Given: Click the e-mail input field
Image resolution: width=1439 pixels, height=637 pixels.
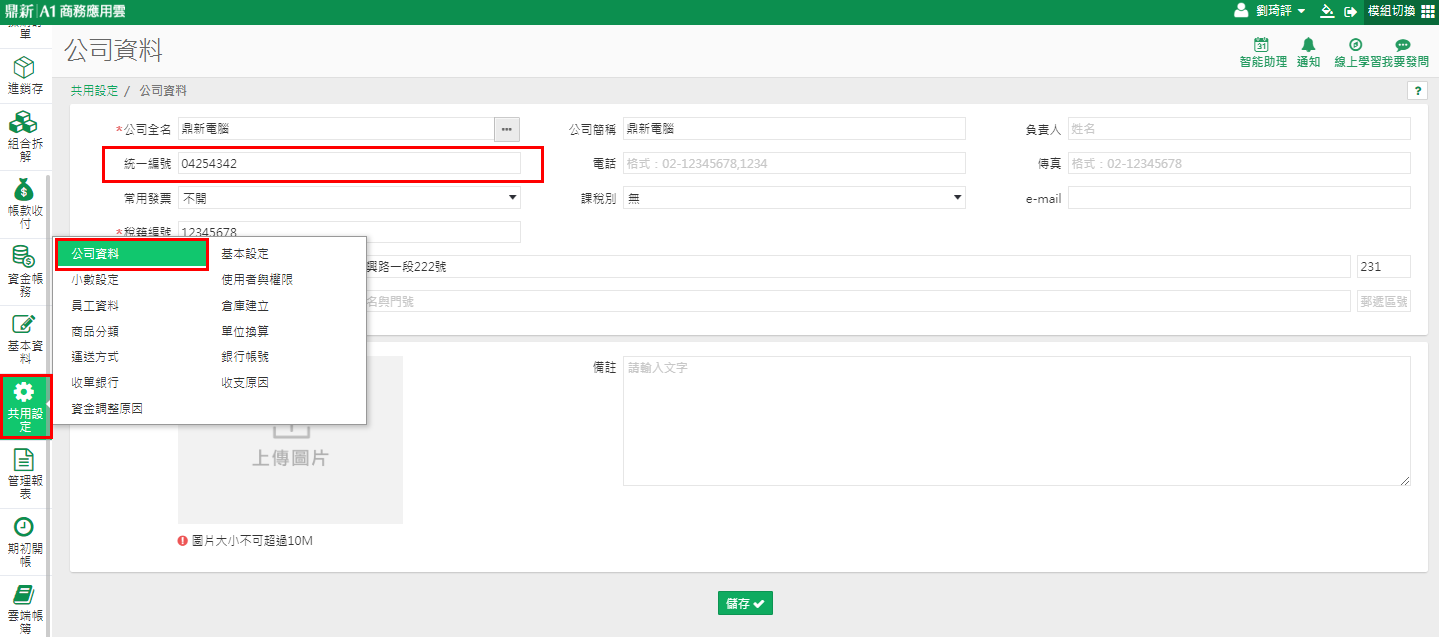Looking at the screenshot, I should point(1239,198).
